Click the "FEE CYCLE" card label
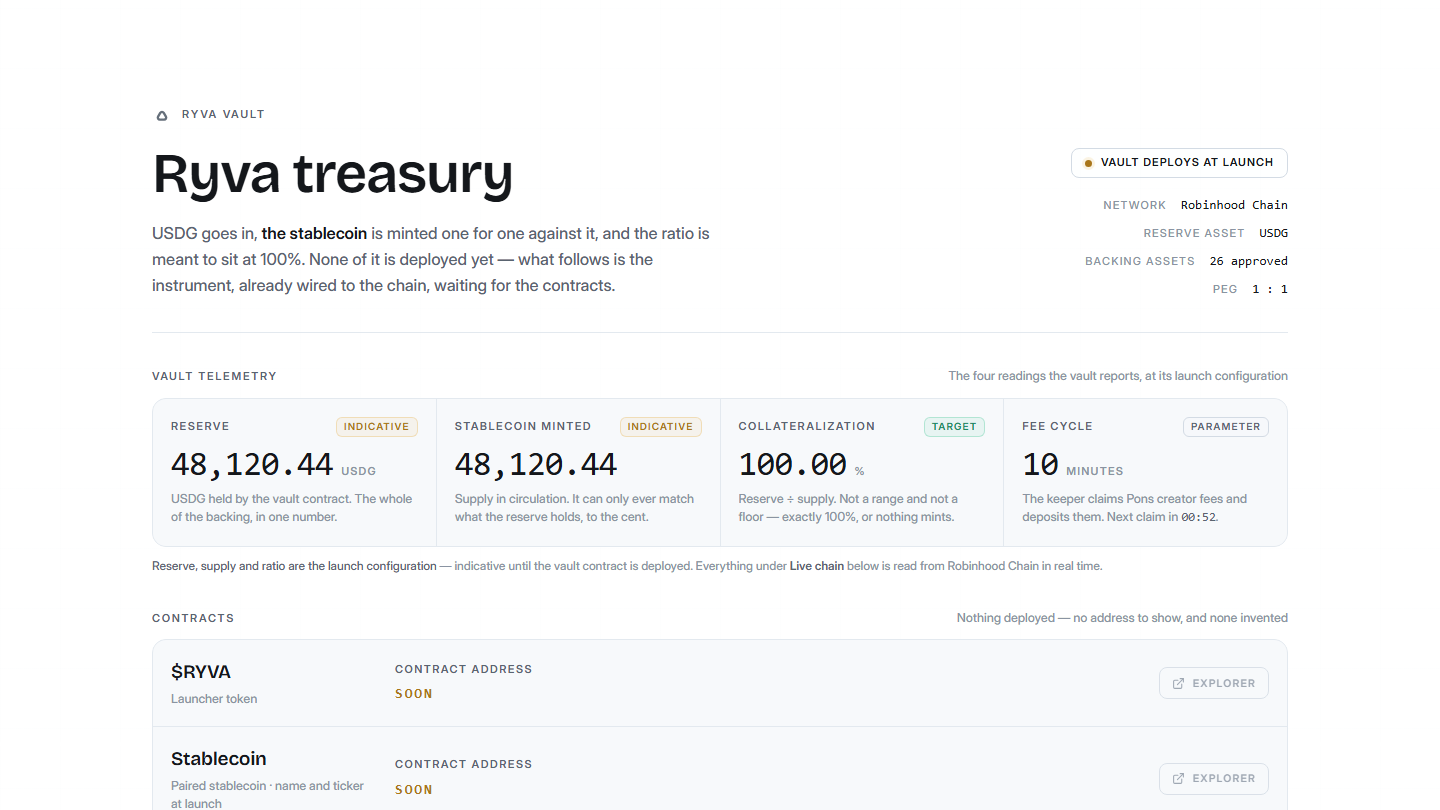1440x810 pixels. (x=1057, y=426)
